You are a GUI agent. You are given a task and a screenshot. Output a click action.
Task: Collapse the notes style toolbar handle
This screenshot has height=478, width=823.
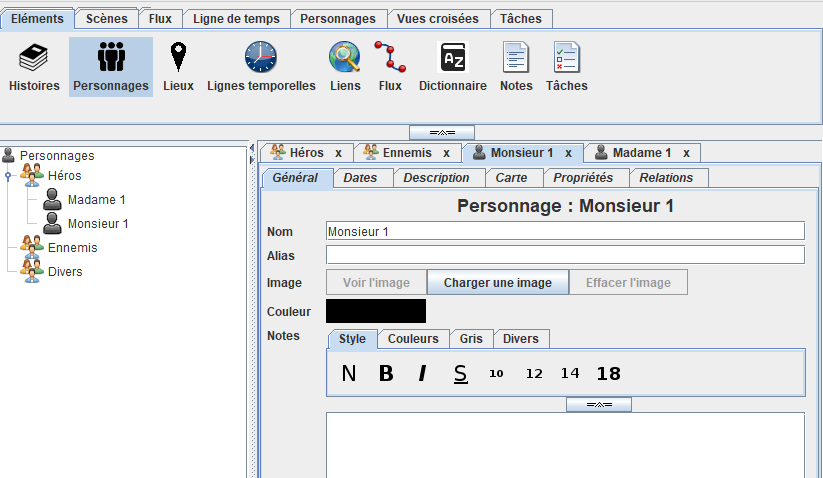599,405
